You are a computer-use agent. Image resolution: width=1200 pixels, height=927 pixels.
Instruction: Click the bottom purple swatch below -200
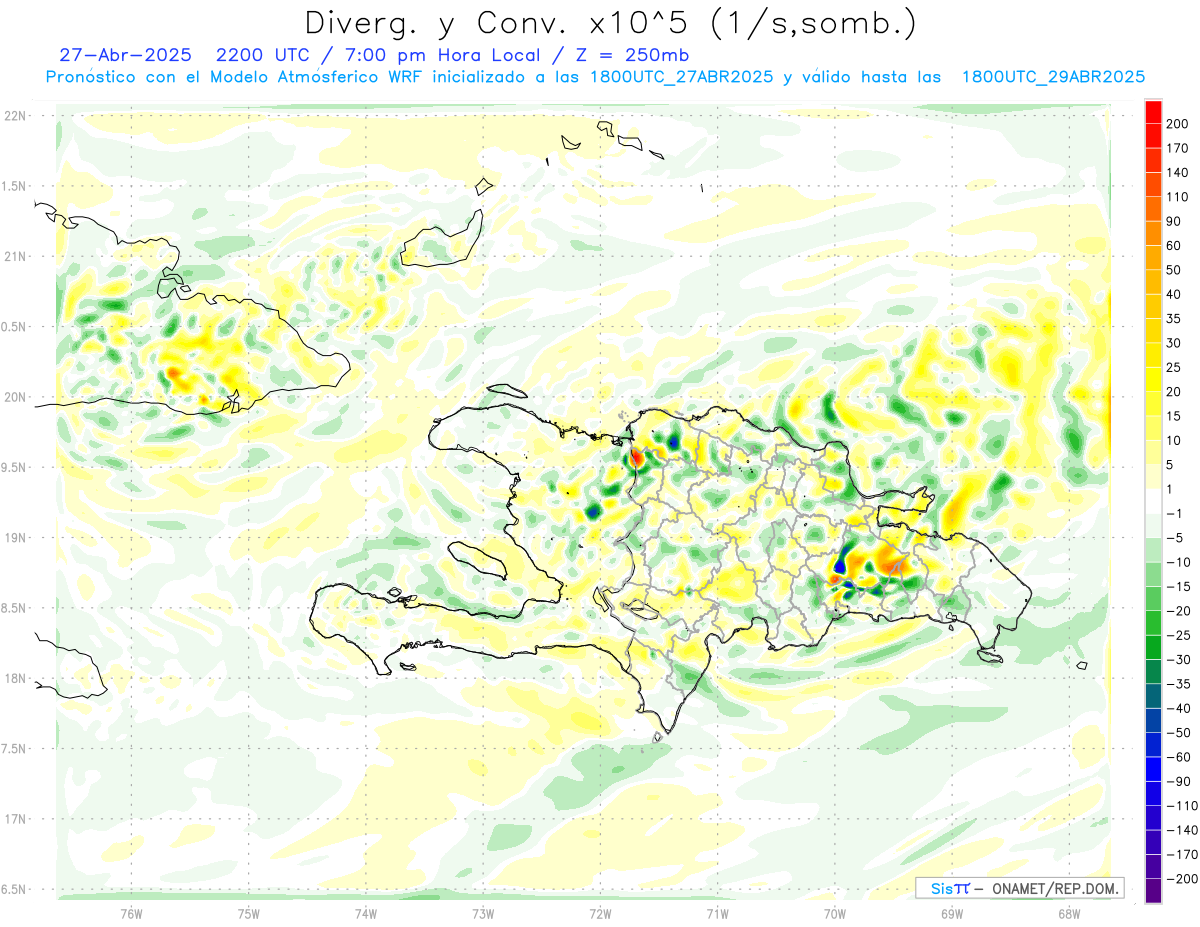[1153, 891]
